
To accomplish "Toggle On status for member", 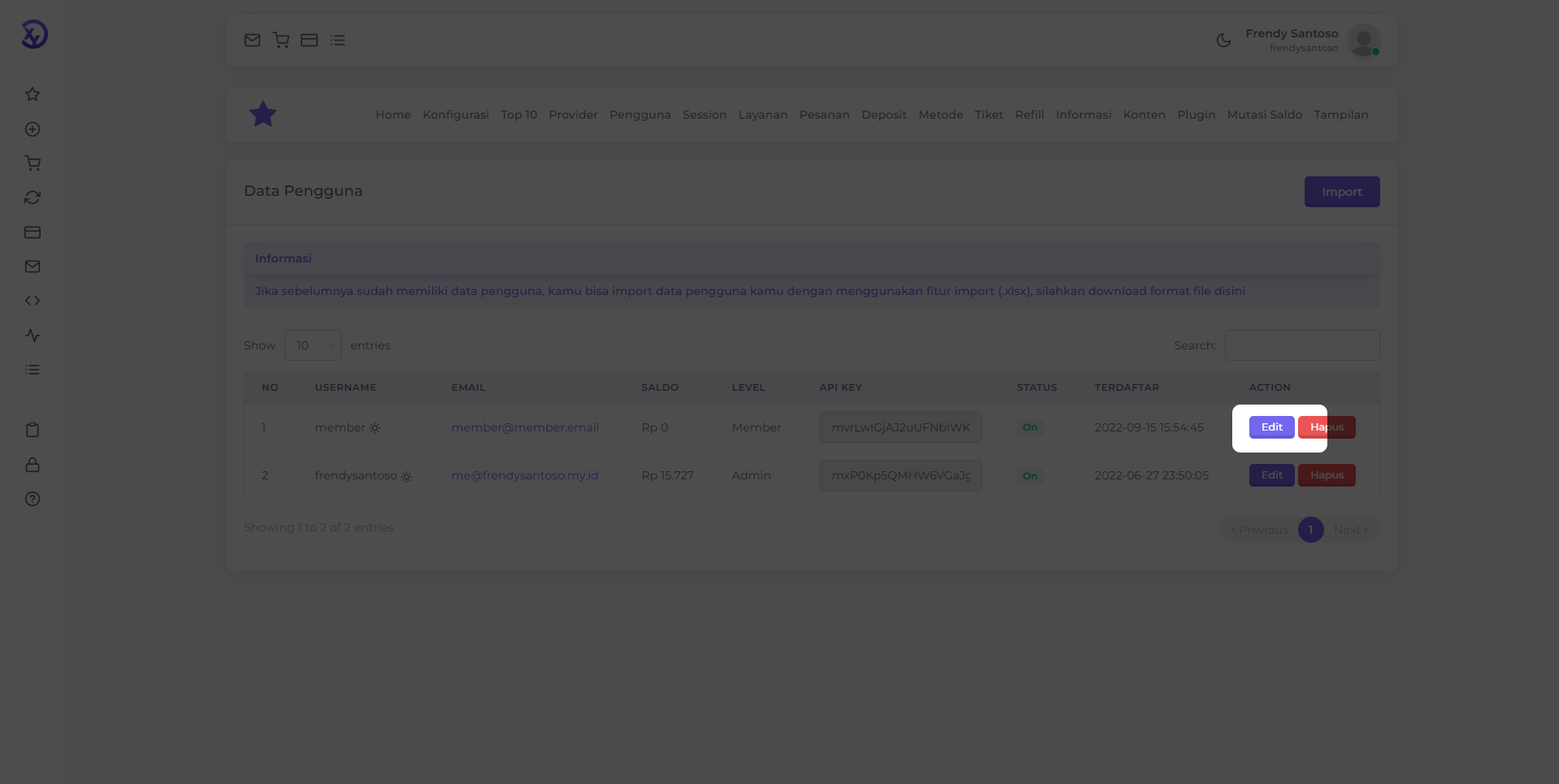I will (1030, 427).
